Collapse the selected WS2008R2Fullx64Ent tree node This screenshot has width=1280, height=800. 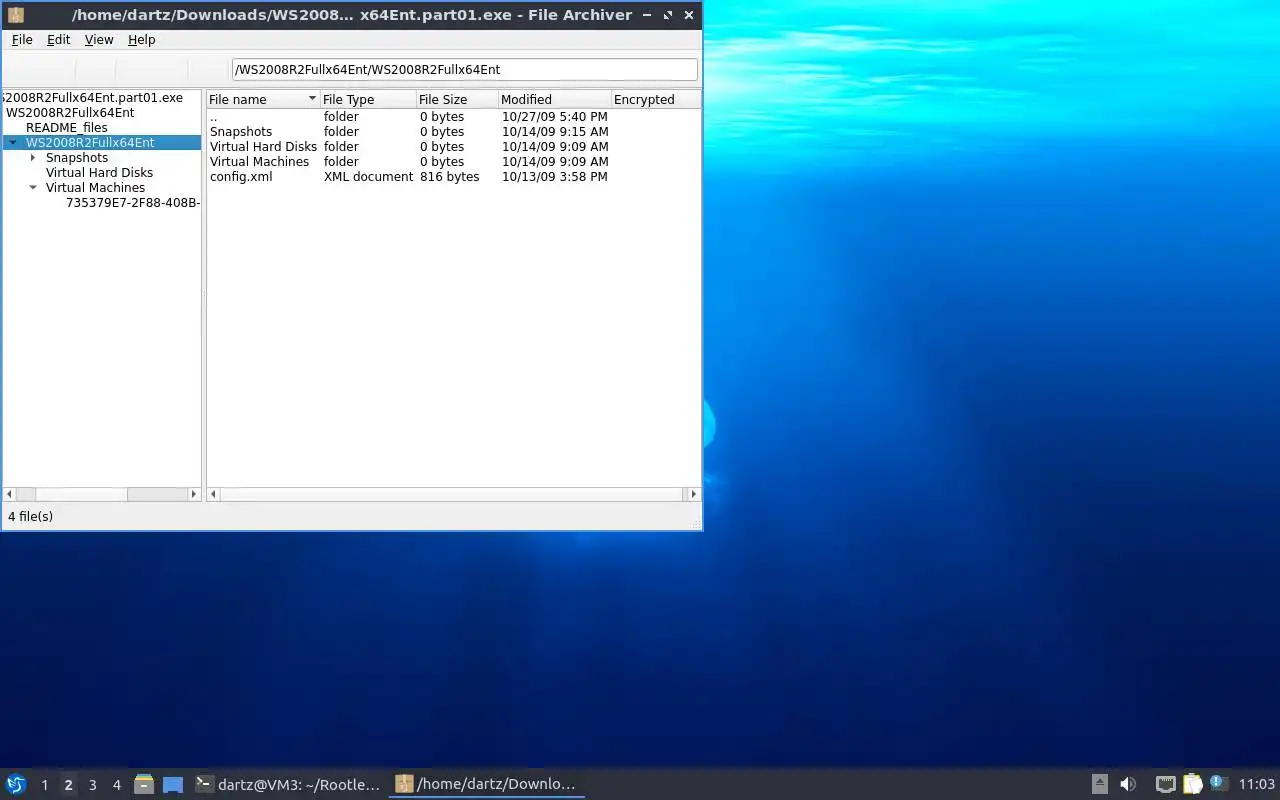[x=13, y=143]
